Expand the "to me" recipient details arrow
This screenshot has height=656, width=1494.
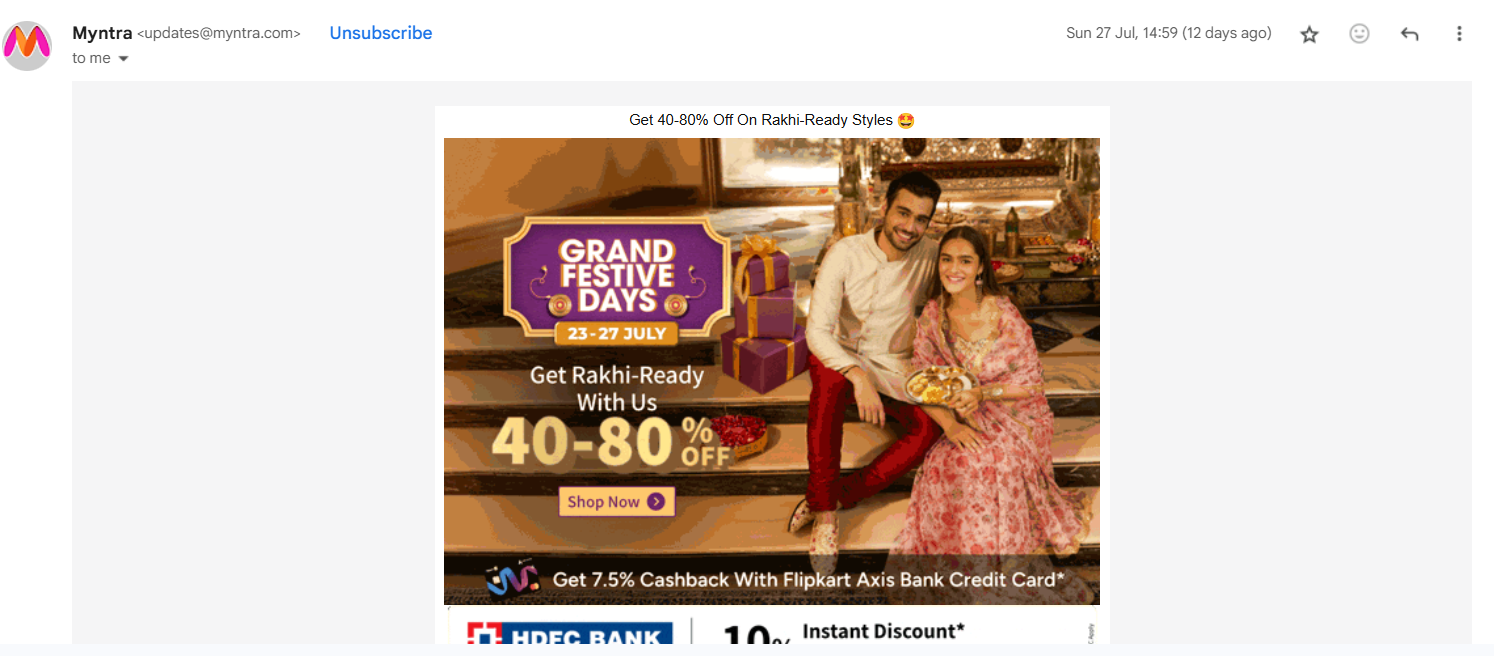pyautogui.click(x=124, y=59)
